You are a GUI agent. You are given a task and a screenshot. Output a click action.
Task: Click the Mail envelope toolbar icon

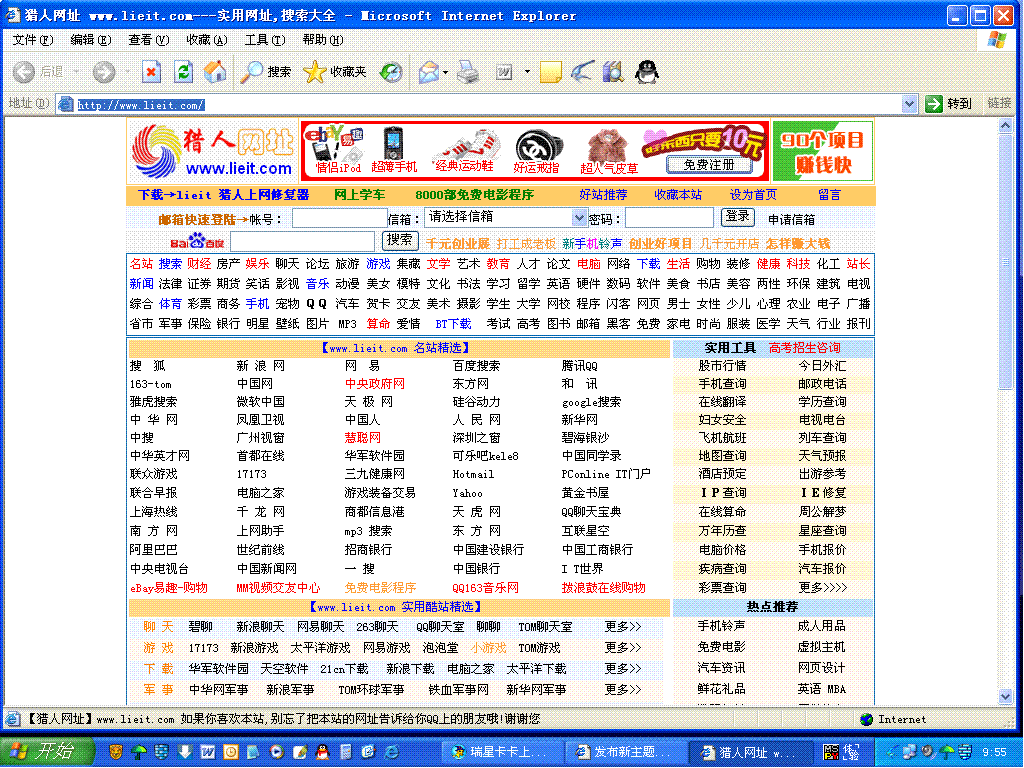pyautogui.click(x=427, y=72)
